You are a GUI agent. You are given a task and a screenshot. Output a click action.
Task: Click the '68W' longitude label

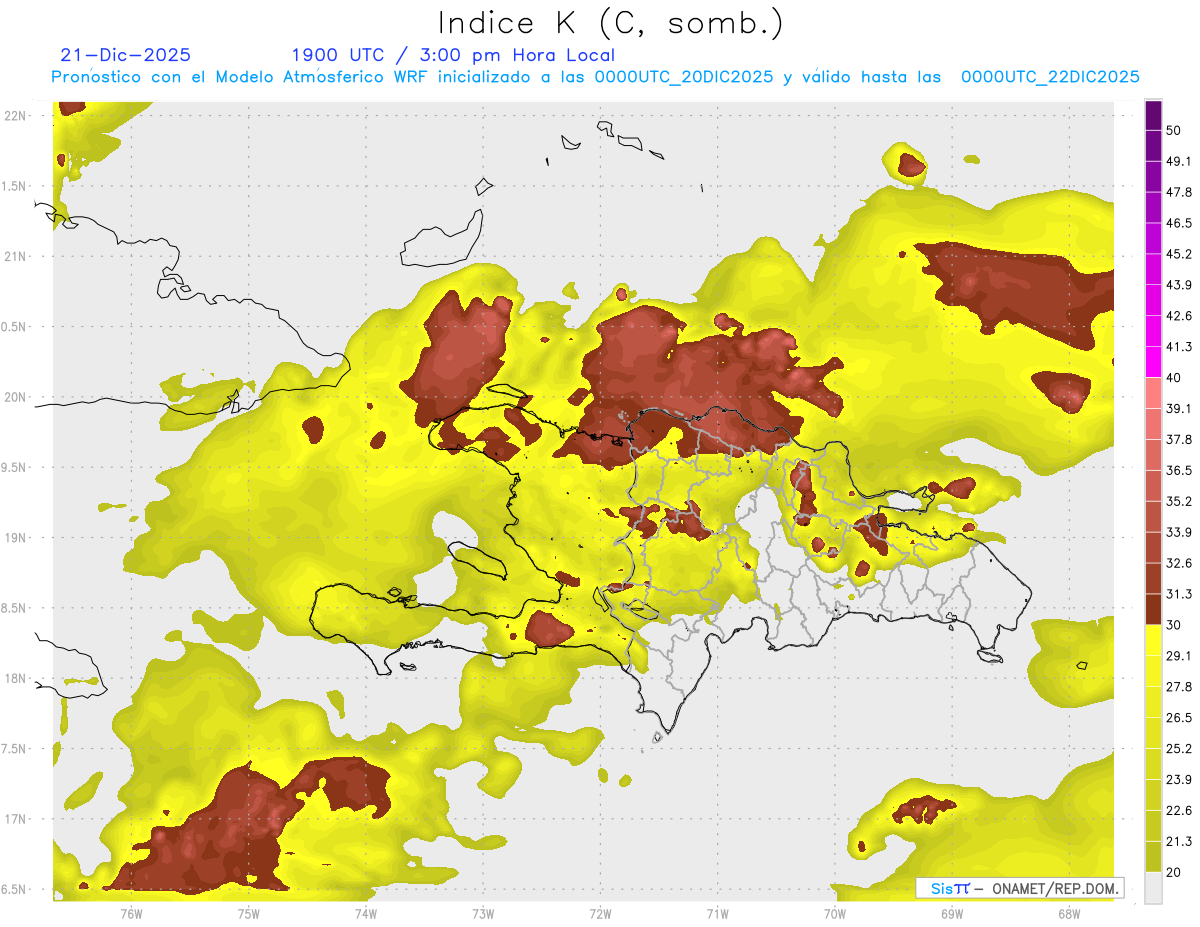coord(1069,914)
